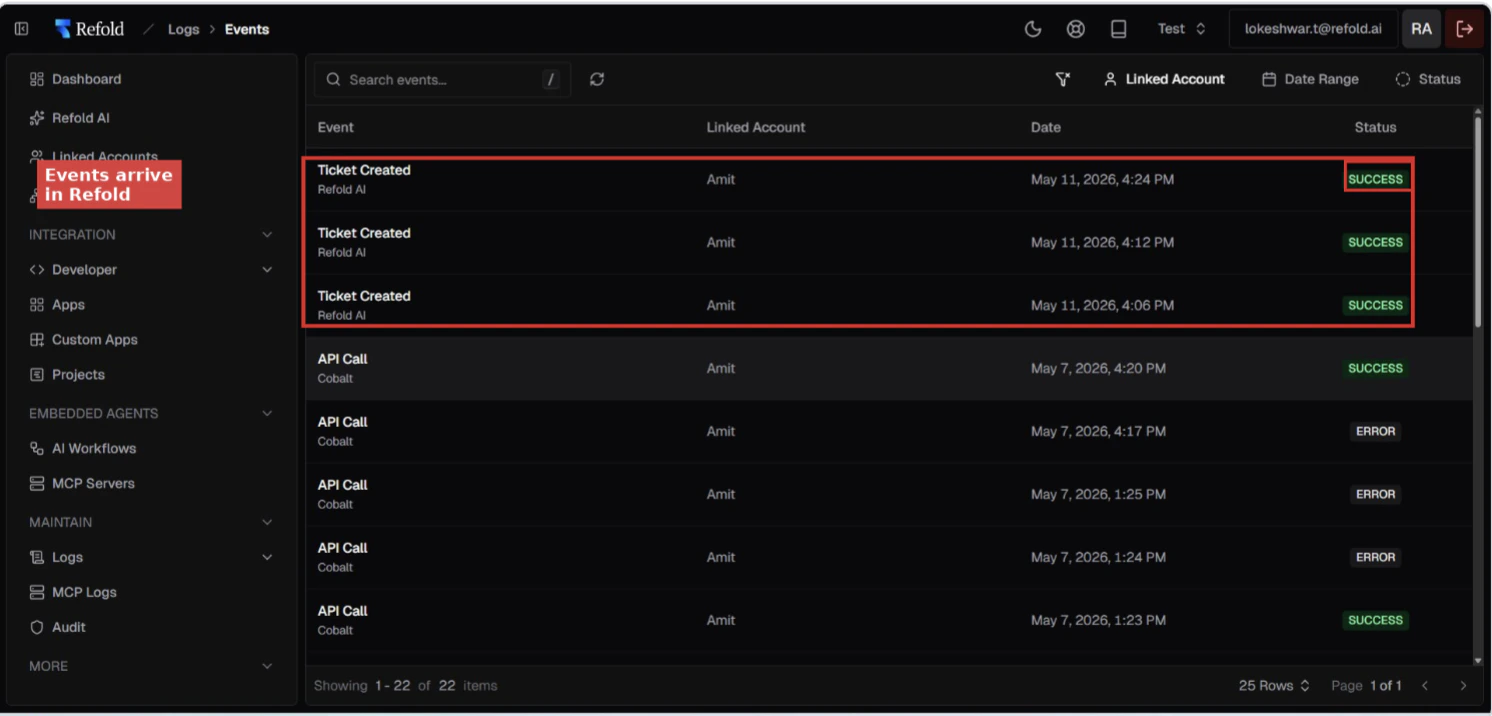
Task: Open the help lifebuoy icon
Action: click(x=1076, y=29)
